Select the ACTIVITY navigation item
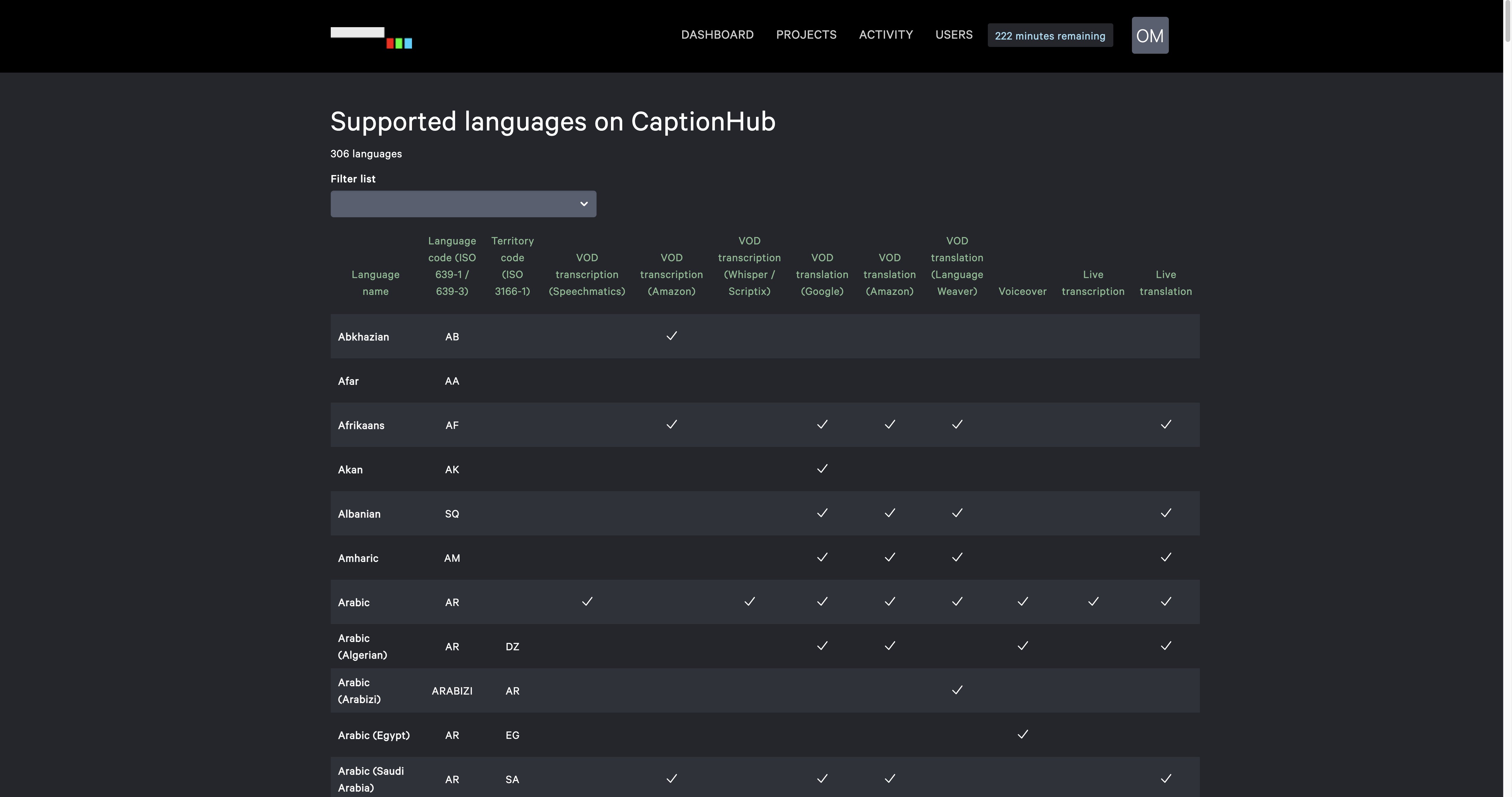 click(886, 35)
